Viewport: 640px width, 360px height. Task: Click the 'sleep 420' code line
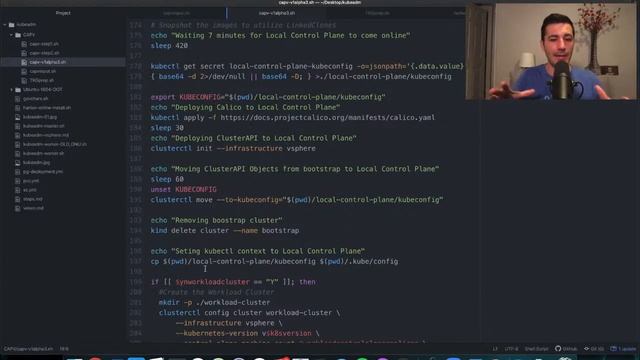pos(169,46)
